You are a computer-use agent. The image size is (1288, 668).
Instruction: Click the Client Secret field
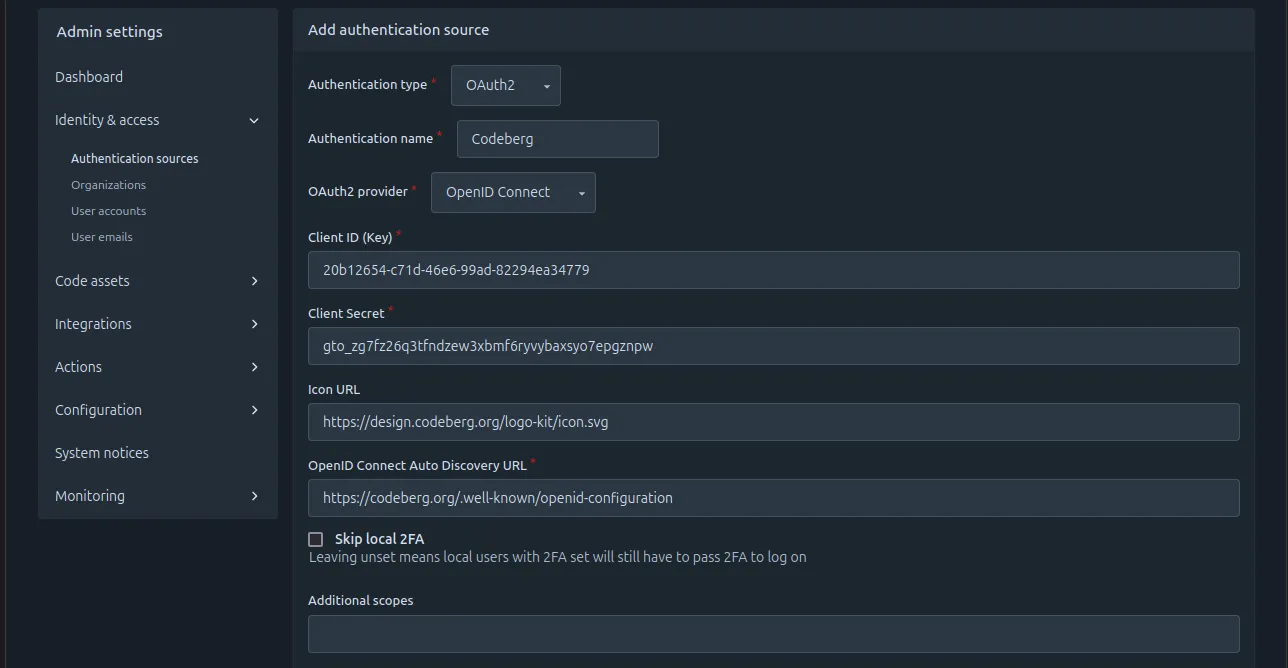click(773, 346)
